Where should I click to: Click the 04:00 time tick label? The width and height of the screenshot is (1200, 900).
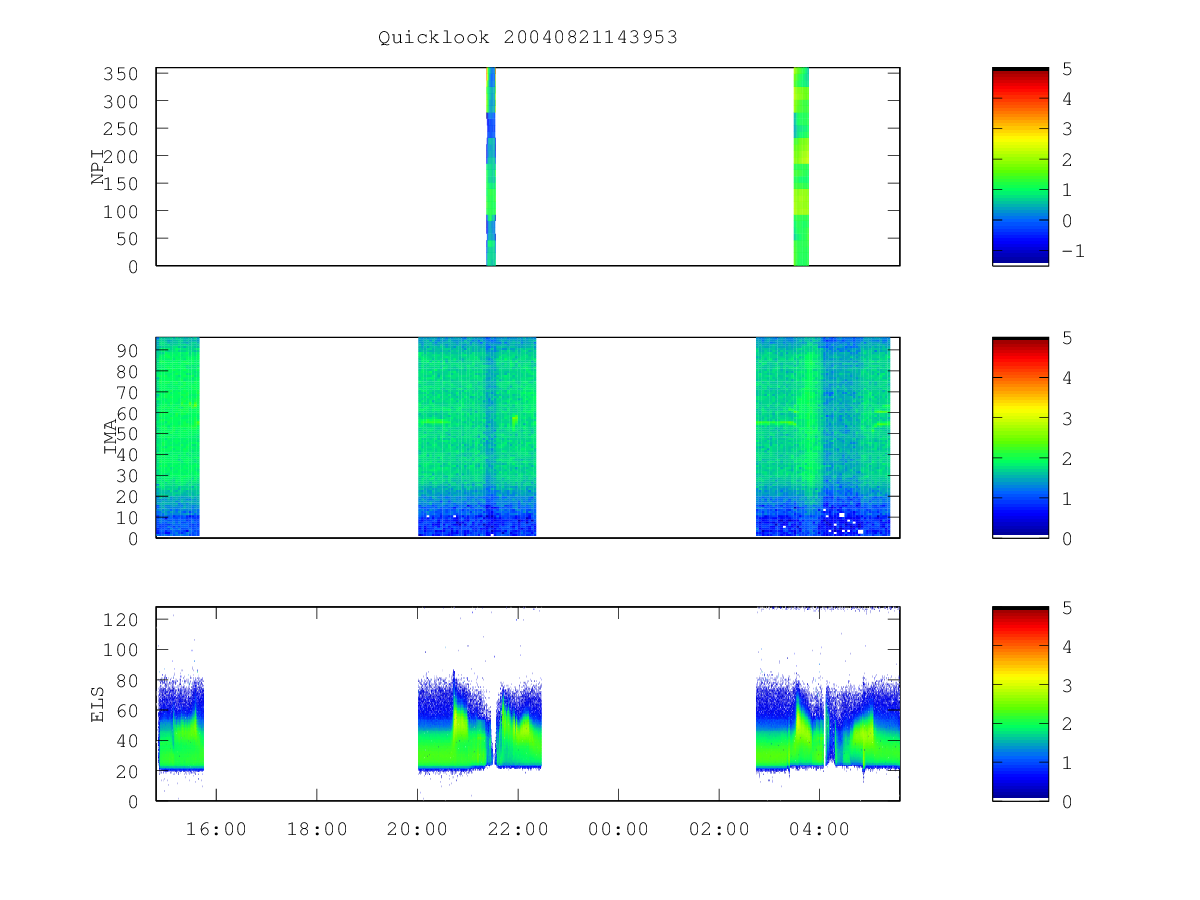(819, 830)
